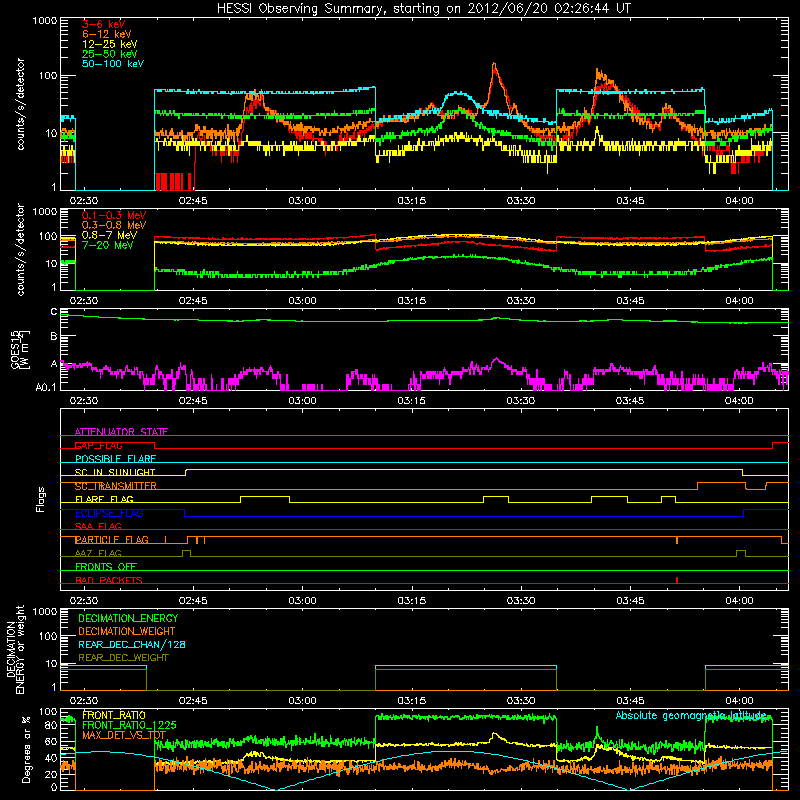Screen dimensions: 800x800
Task: Select the ATTENUATOR_STATE flag label
Action: point(121,432)
